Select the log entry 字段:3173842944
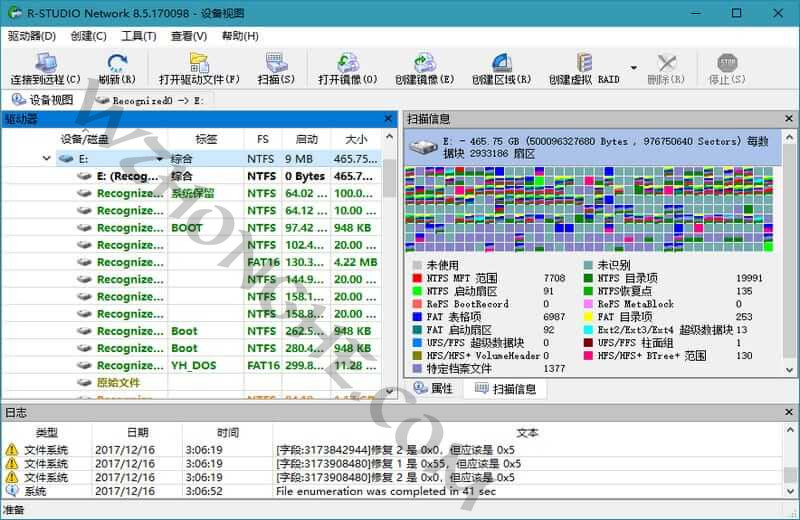The image size is (800, 520). (x=393, y=450)
